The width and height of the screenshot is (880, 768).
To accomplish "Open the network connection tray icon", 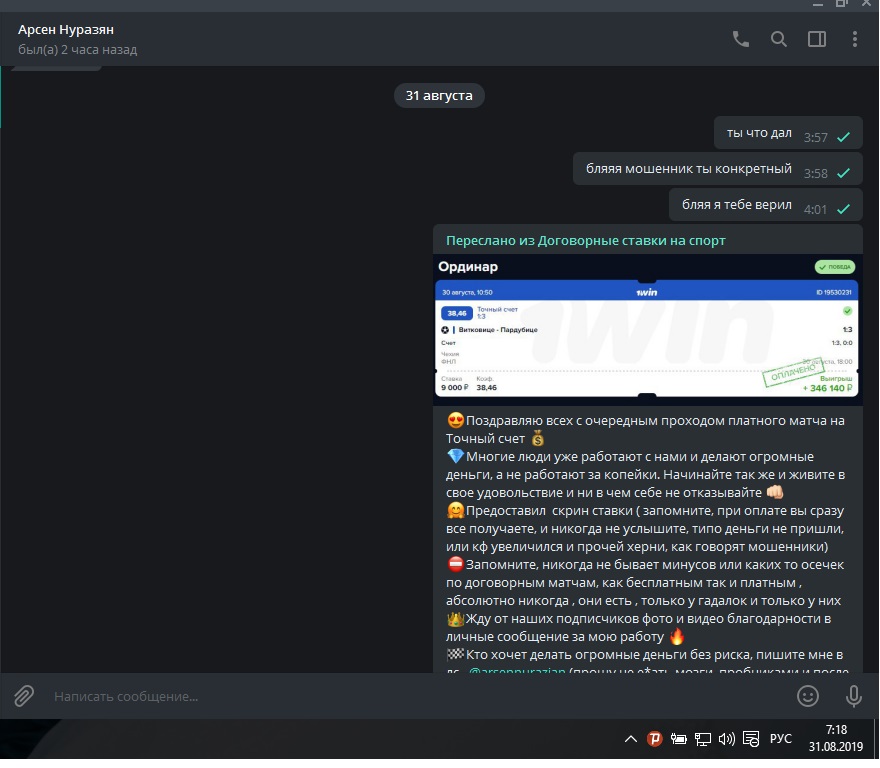I will click(703, 739).
